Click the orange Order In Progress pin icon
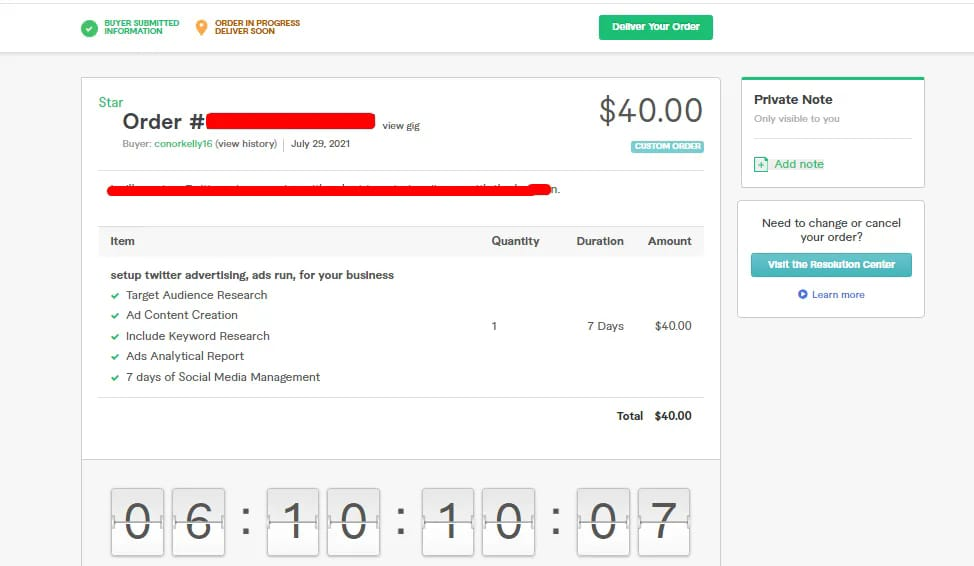The width and height of the screenshot is (974, 566). pyautogui.click(x=201, y=28)
